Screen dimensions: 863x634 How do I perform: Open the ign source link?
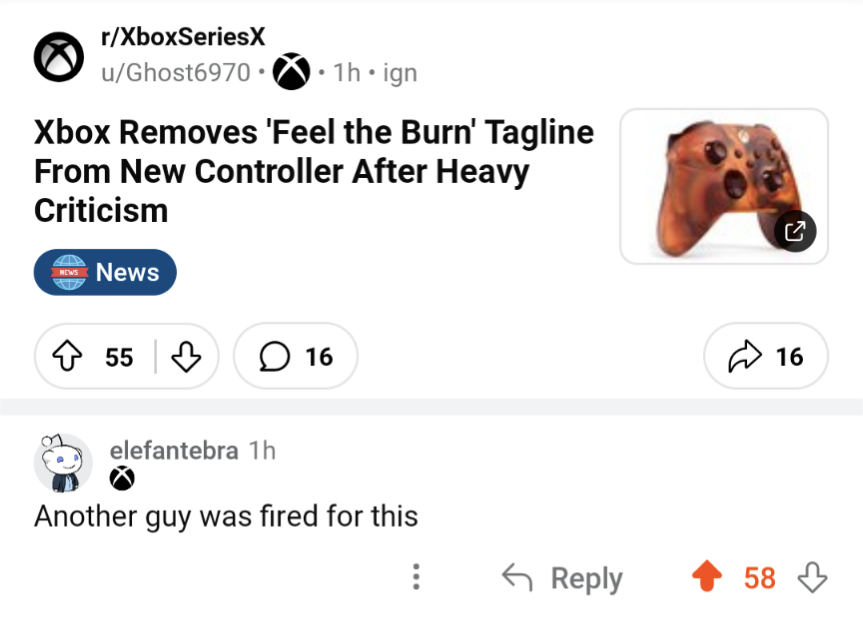pyautogui.click(x=399, y=73)
